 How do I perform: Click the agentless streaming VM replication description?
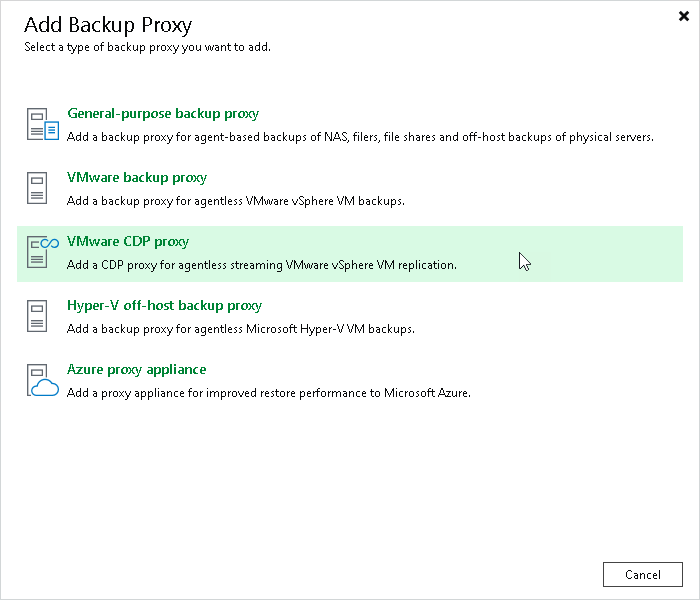coord(262,265)
